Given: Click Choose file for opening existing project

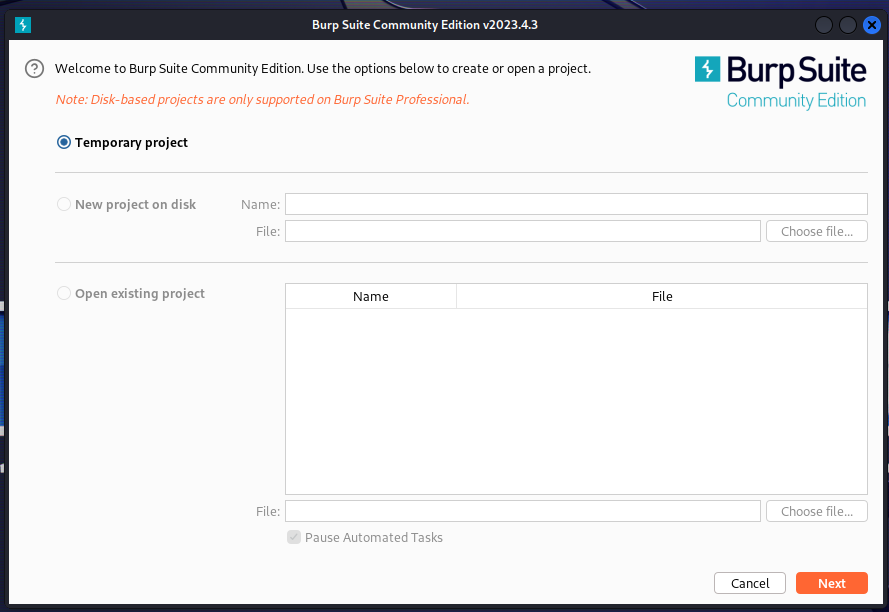Looking at the screenshot, I should 816,511.
